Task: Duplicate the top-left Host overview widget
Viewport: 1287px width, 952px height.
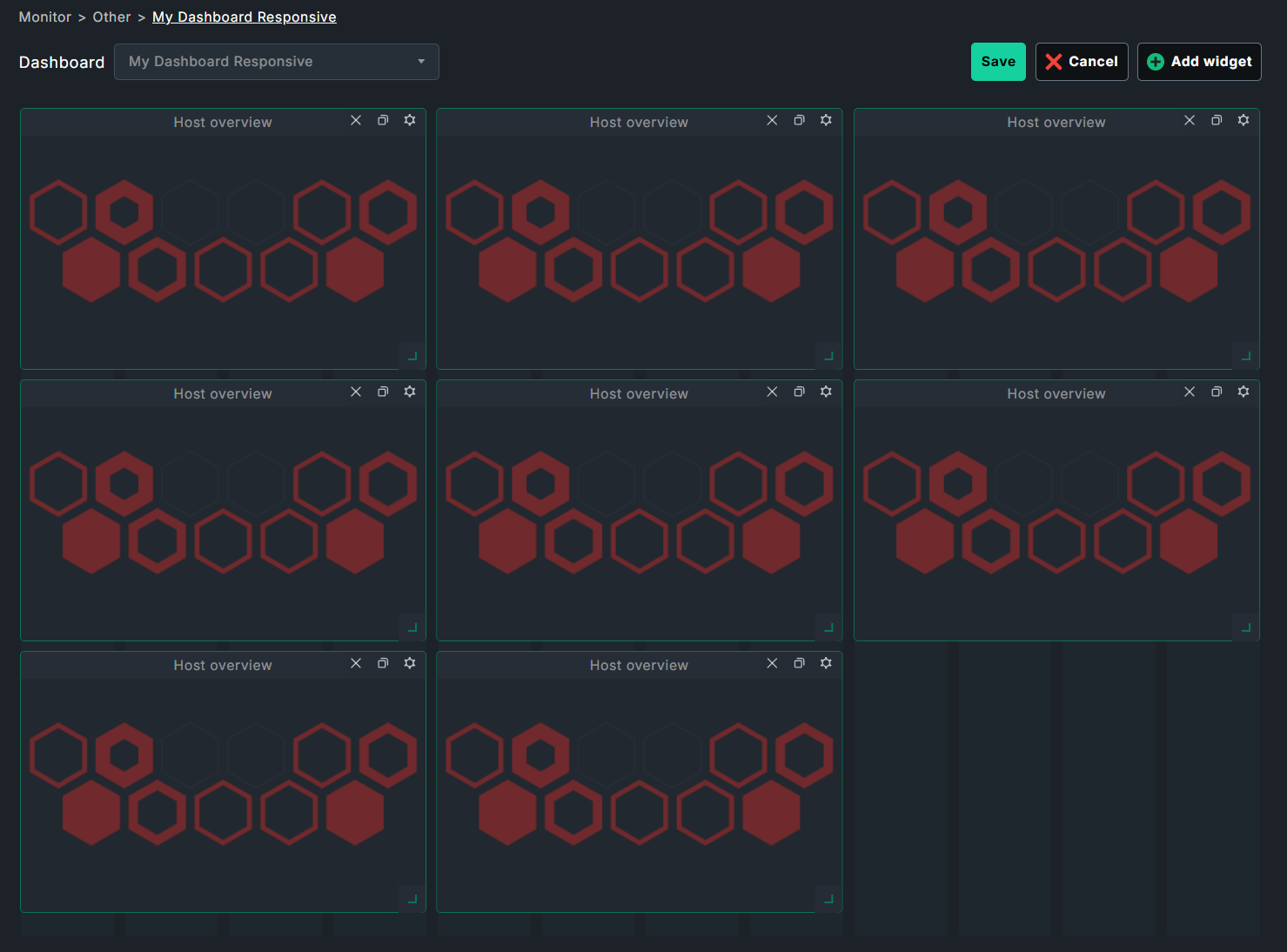Action: pos(383,120)
